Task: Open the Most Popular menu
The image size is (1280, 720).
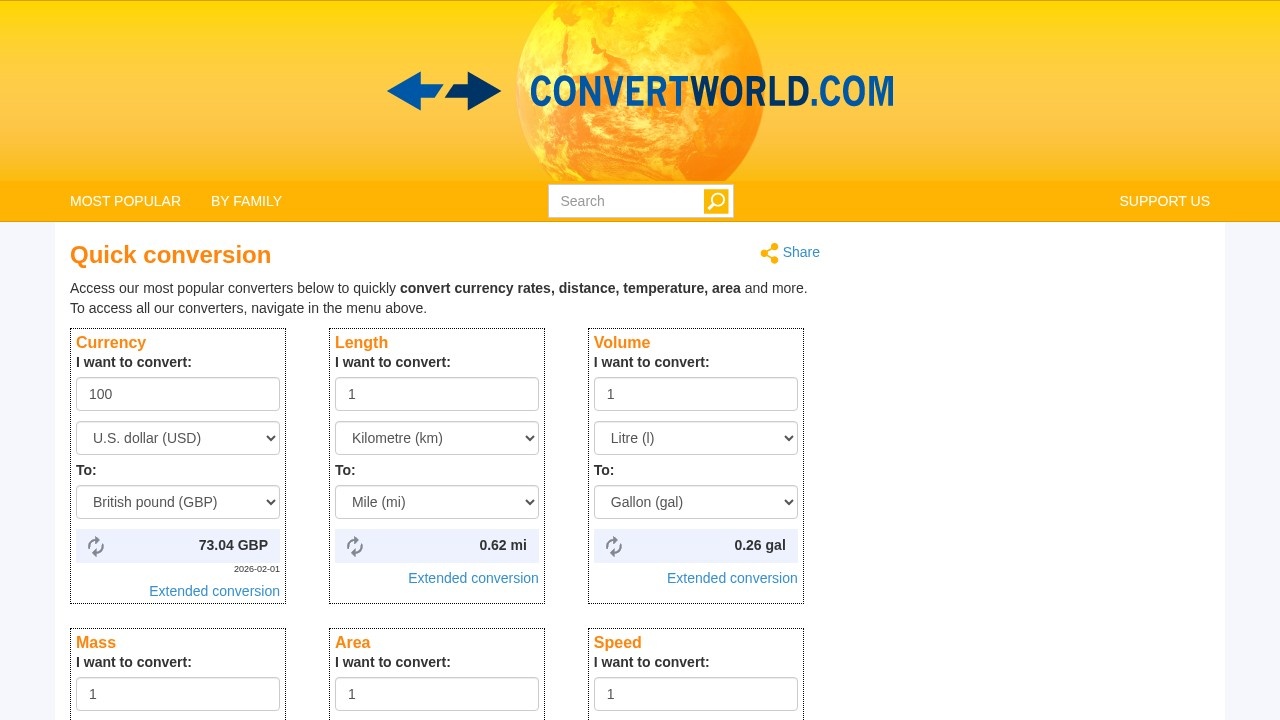Action: (x=125, y=201)
